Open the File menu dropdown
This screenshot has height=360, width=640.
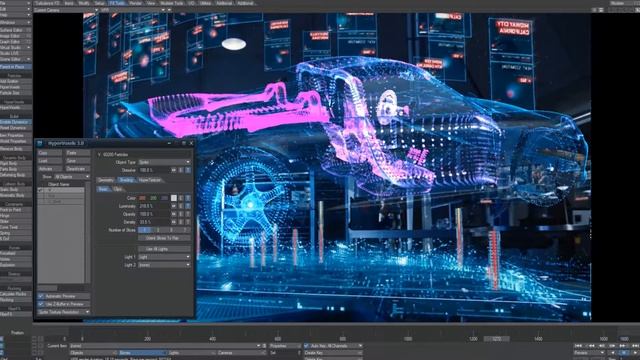click(x=16, y=3)
